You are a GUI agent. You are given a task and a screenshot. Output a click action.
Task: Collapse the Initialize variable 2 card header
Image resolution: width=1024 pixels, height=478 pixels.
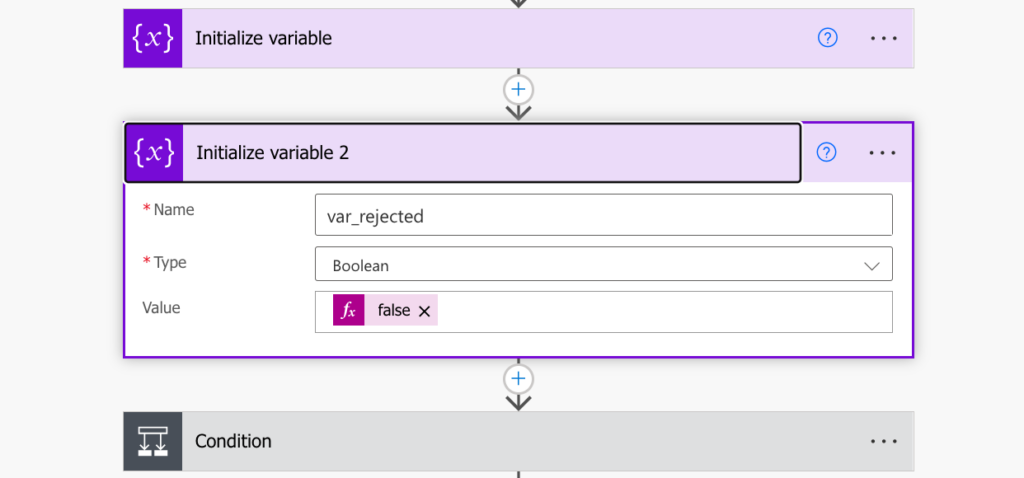point(462,153)
